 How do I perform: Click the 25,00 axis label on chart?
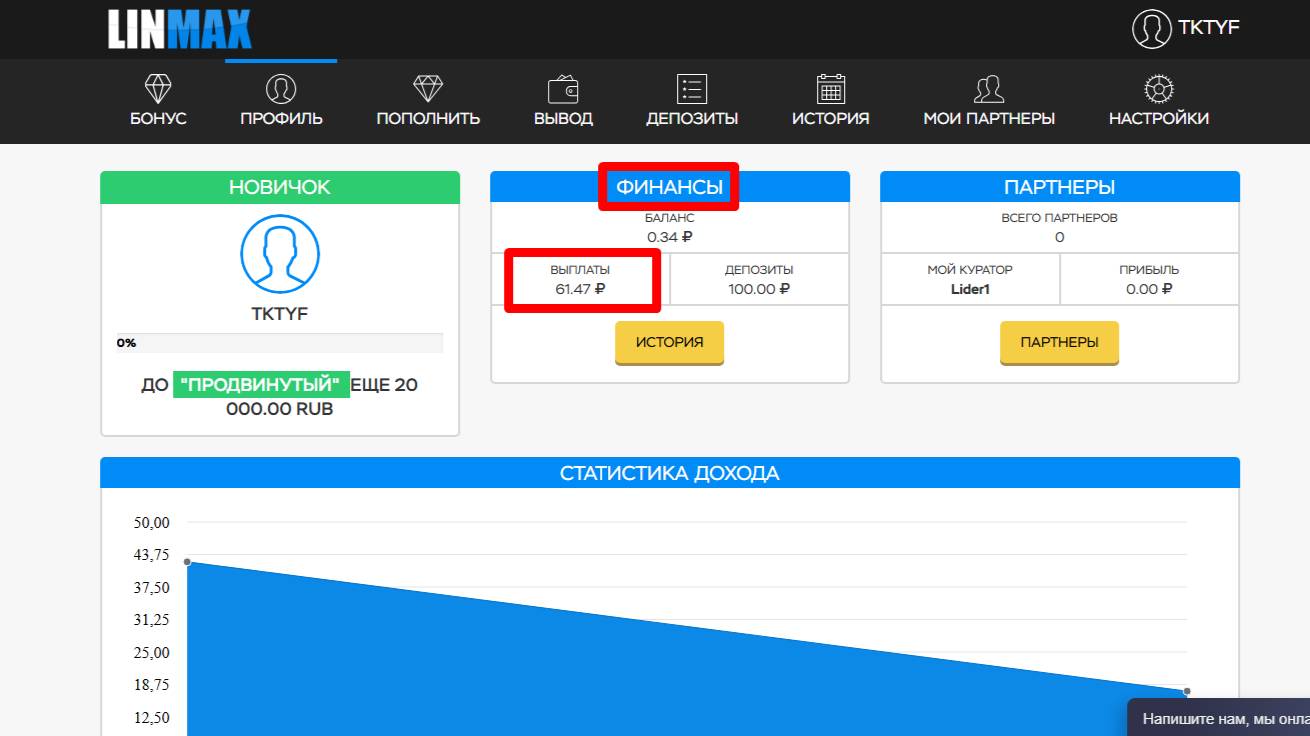(x=152, y=653)
